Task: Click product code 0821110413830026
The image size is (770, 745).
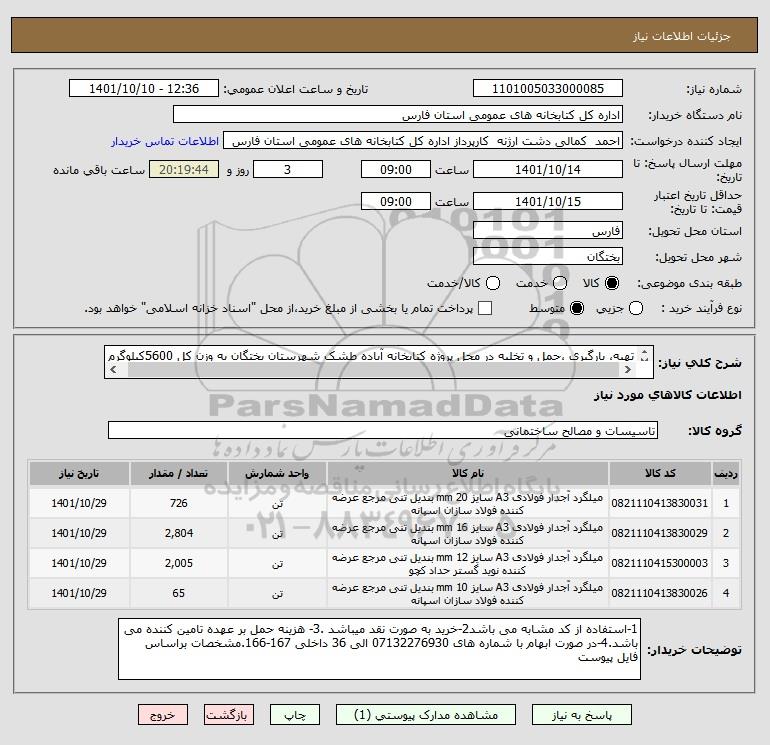Action: (x=660, y=593)
